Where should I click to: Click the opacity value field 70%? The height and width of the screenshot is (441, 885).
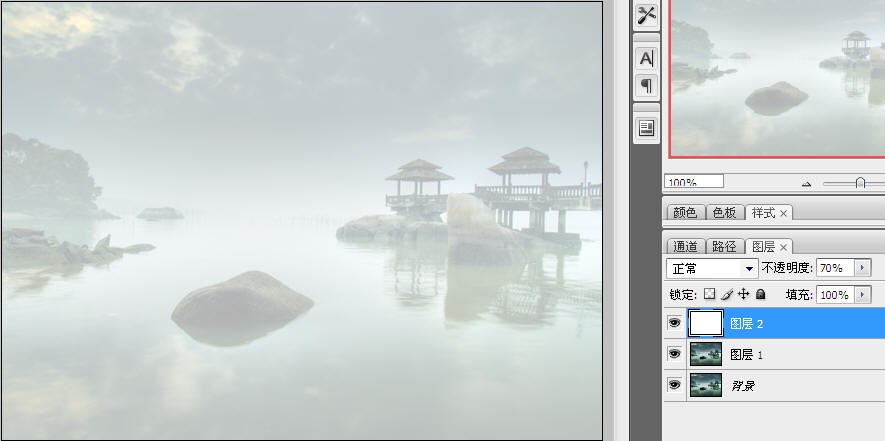click(835, 268)
